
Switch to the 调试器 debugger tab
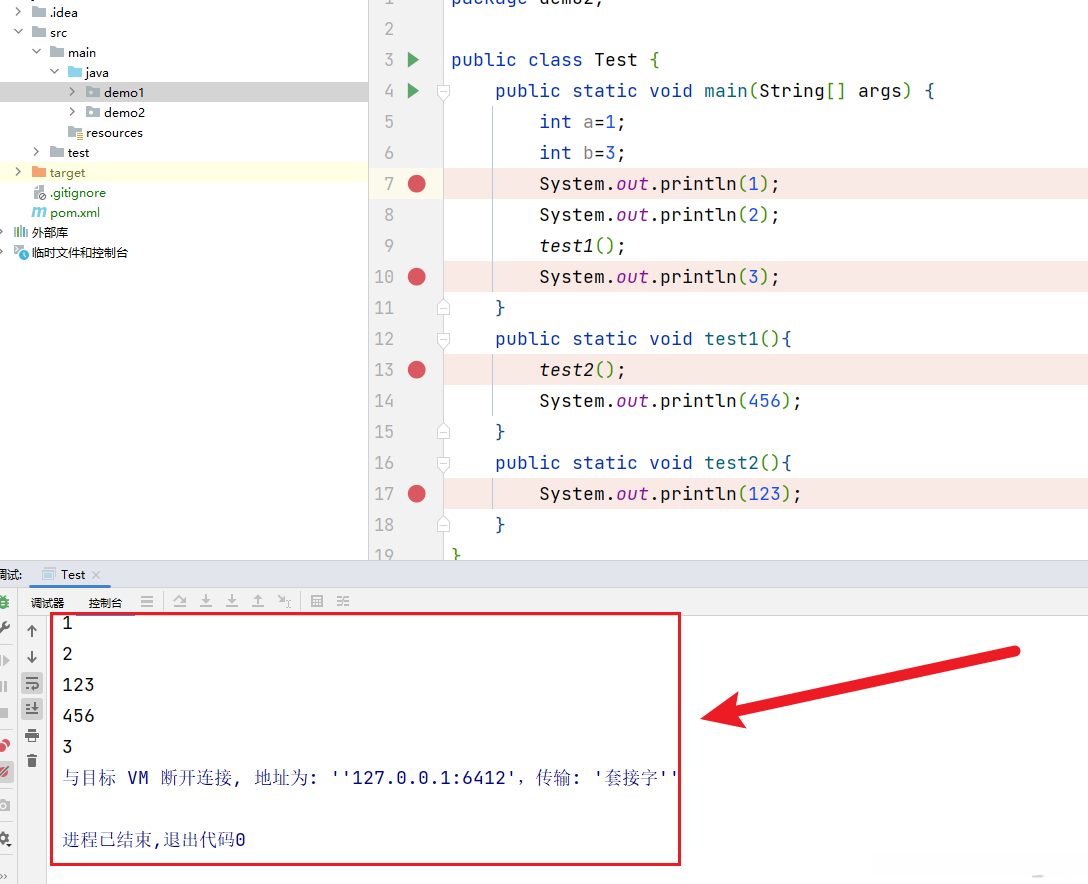coord(47,602)
